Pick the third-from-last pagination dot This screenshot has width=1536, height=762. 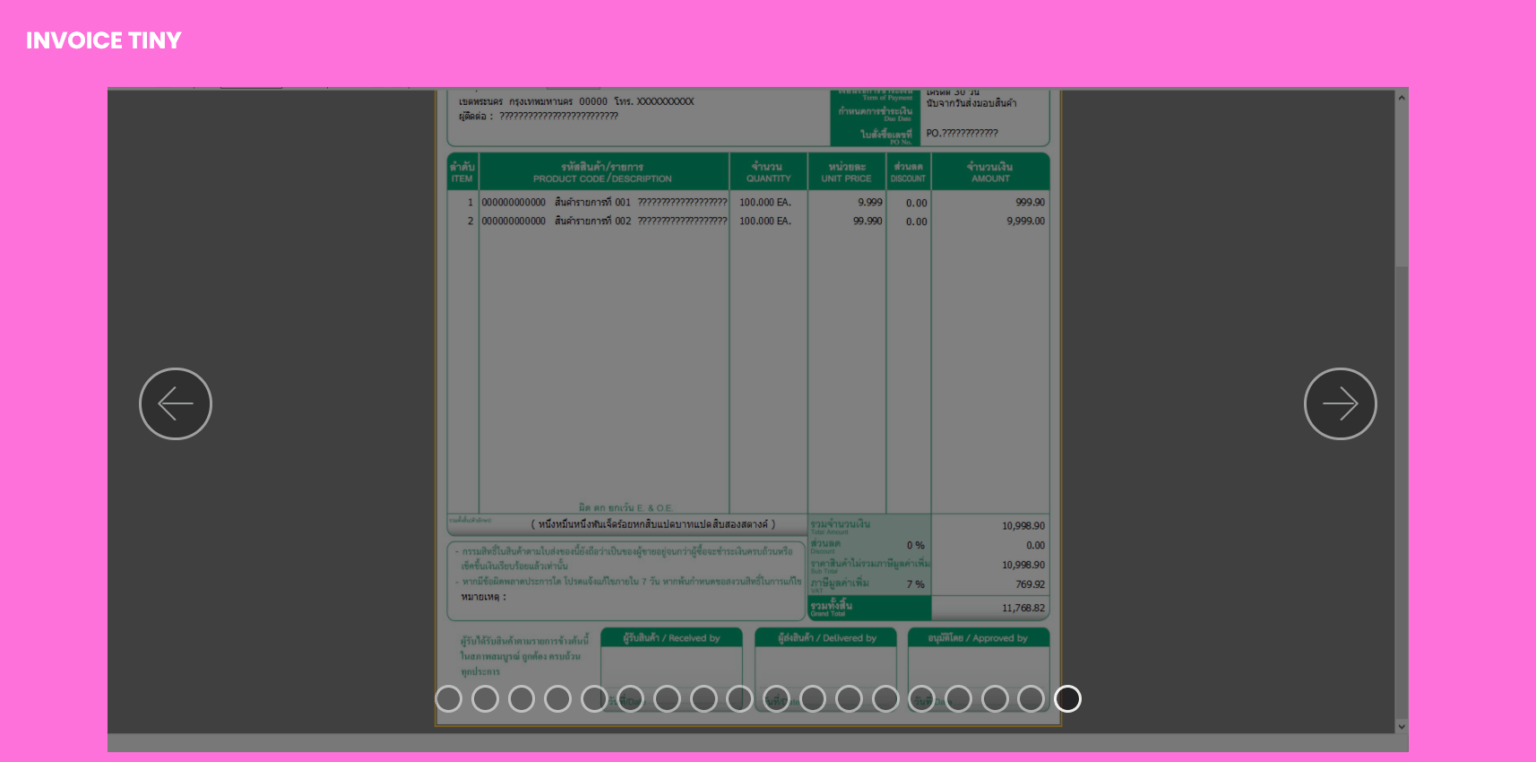(x=995, y=699)
